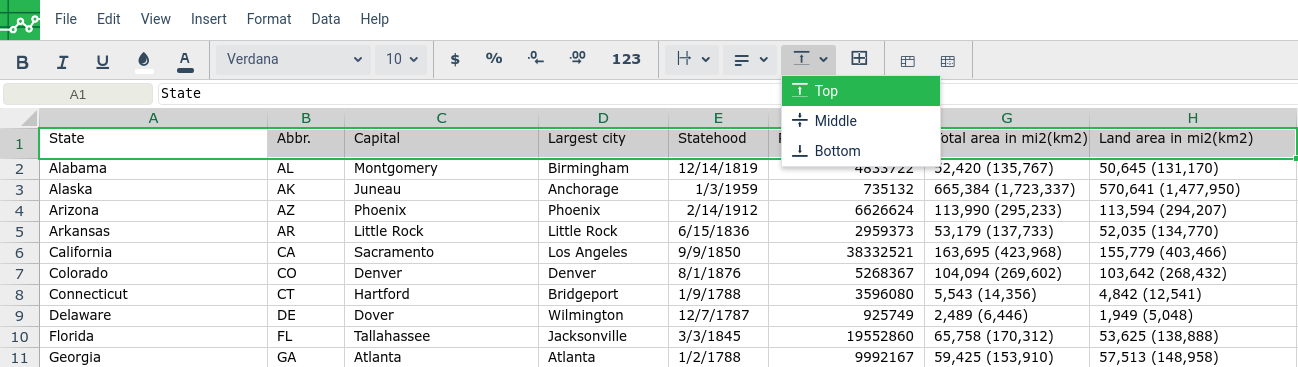Toggle bold formatting
Image resolution: width=1298 pixels, height=367 pixels.
pos(23,60)
